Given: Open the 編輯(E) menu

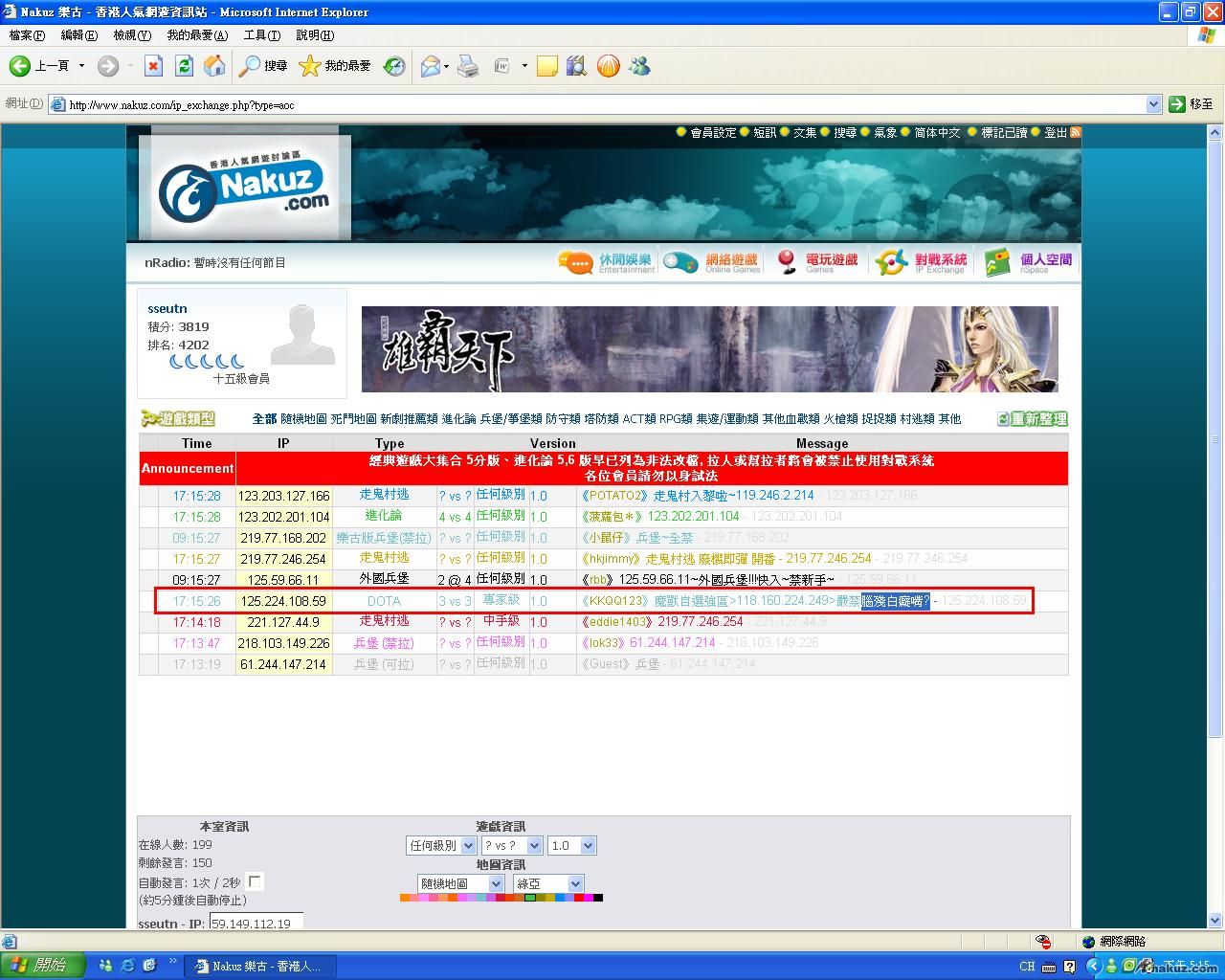Looking at the screenshot, I should 79,35.
